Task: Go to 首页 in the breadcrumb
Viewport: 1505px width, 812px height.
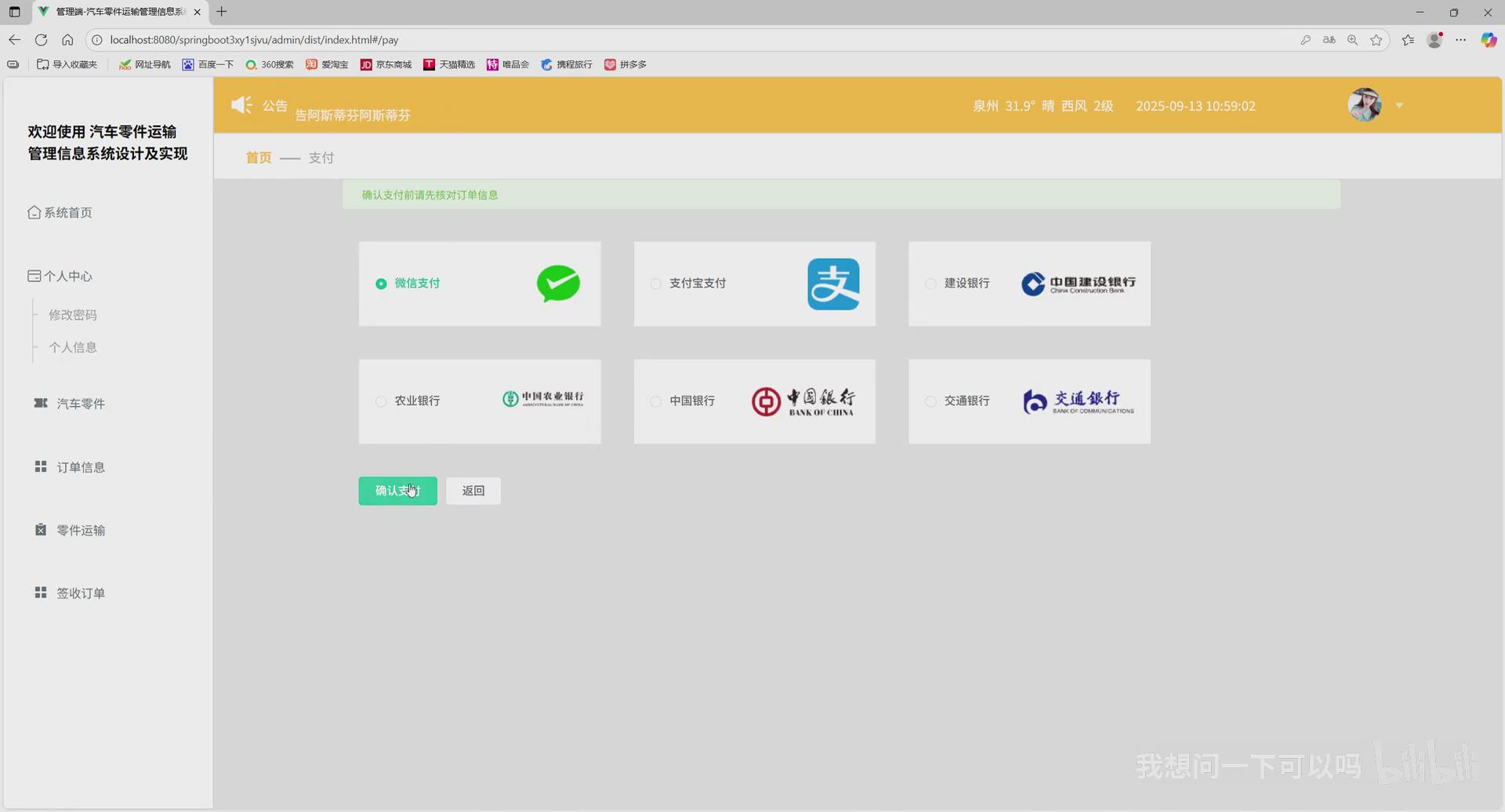Action: pyautogui.click(x=259, y=158)
